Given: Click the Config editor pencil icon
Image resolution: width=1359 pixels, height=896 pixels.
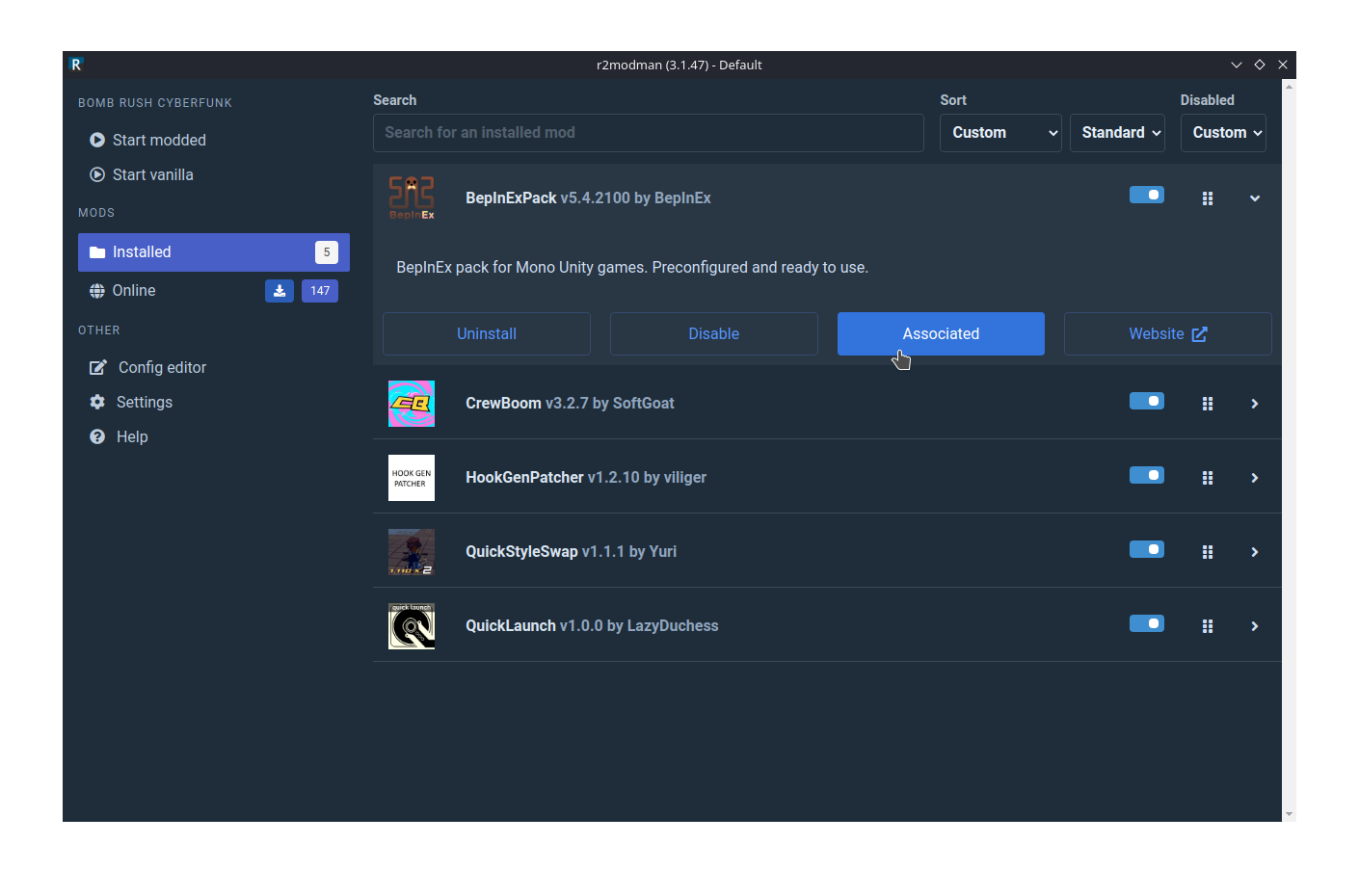Looking at the screenshot, I should coord(98,367).
